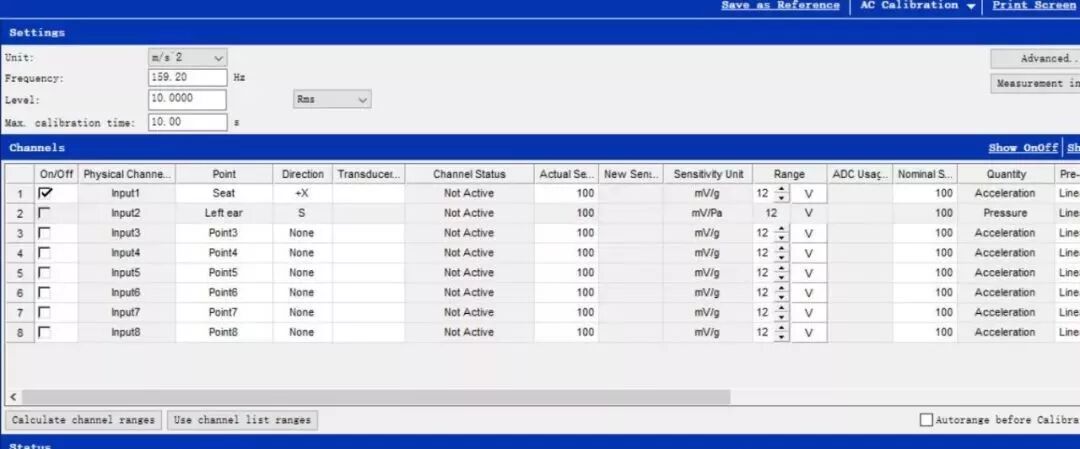Click the Range column header
This screenshot has height=449, width=1080.
click(789, 174)
